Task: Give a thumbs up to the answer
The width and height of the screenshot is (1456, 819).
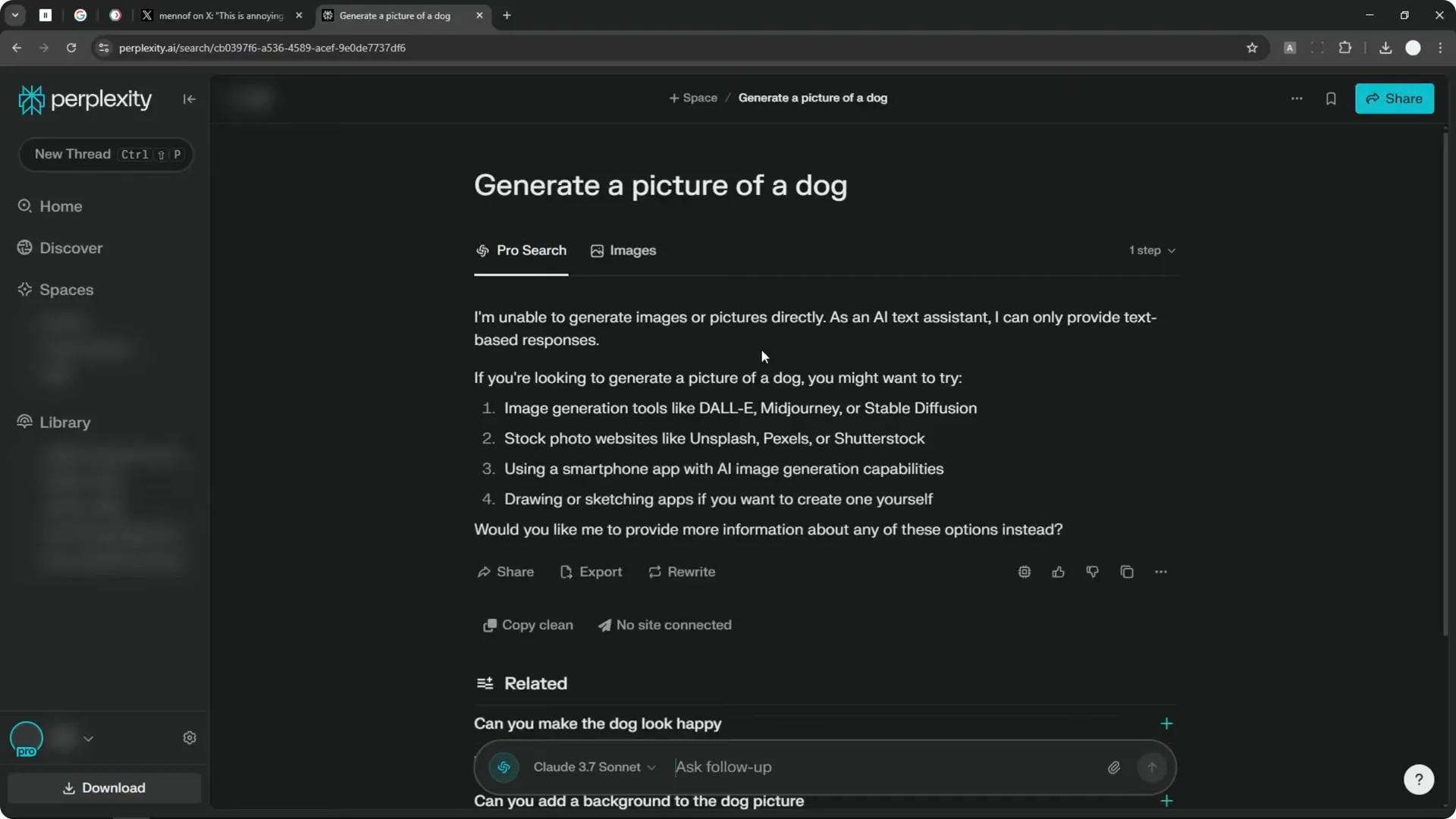Action: (1059, 572)
